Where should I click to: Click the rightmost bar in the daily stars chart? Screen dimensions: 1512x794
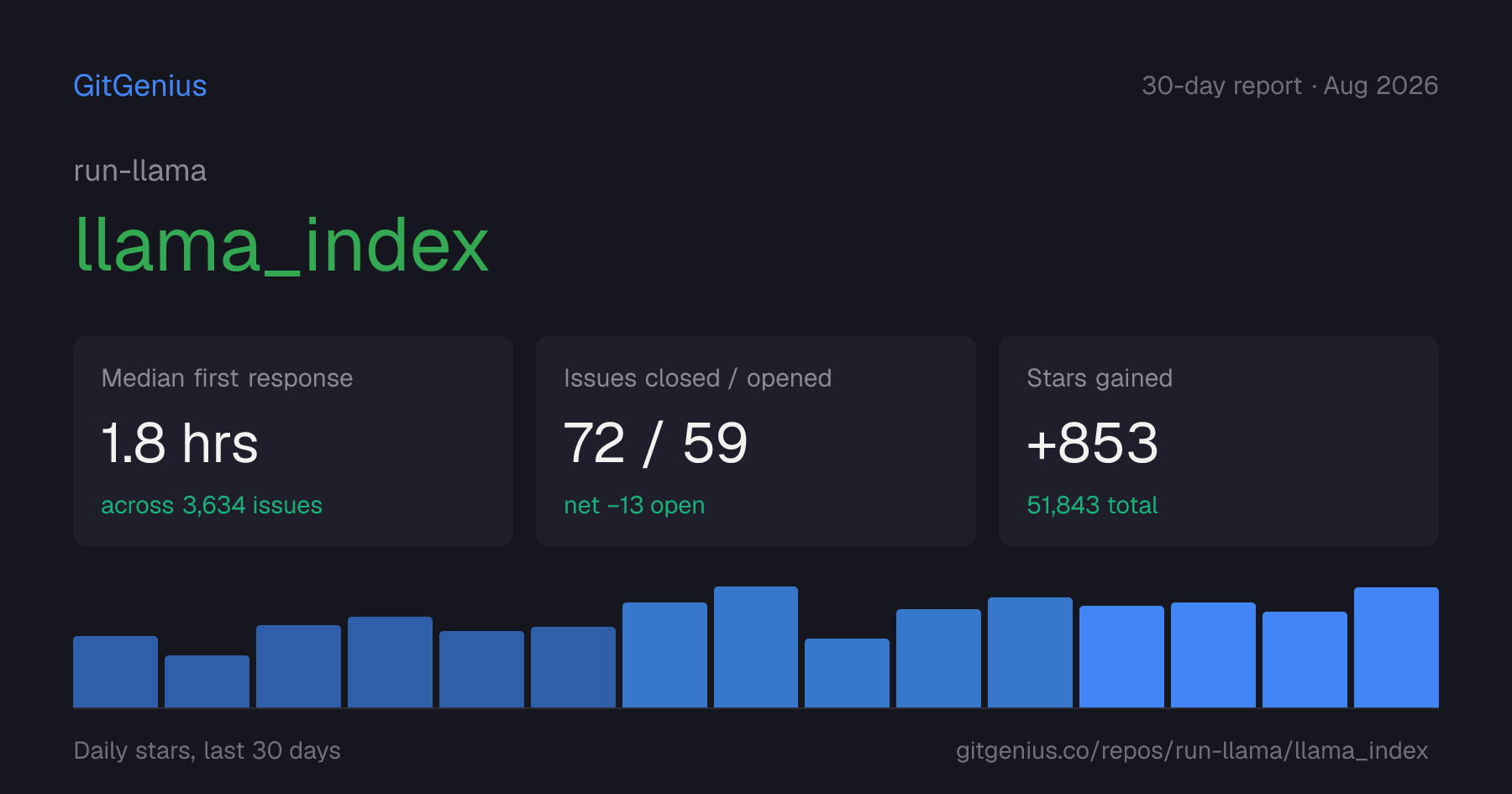point(1396,647)
